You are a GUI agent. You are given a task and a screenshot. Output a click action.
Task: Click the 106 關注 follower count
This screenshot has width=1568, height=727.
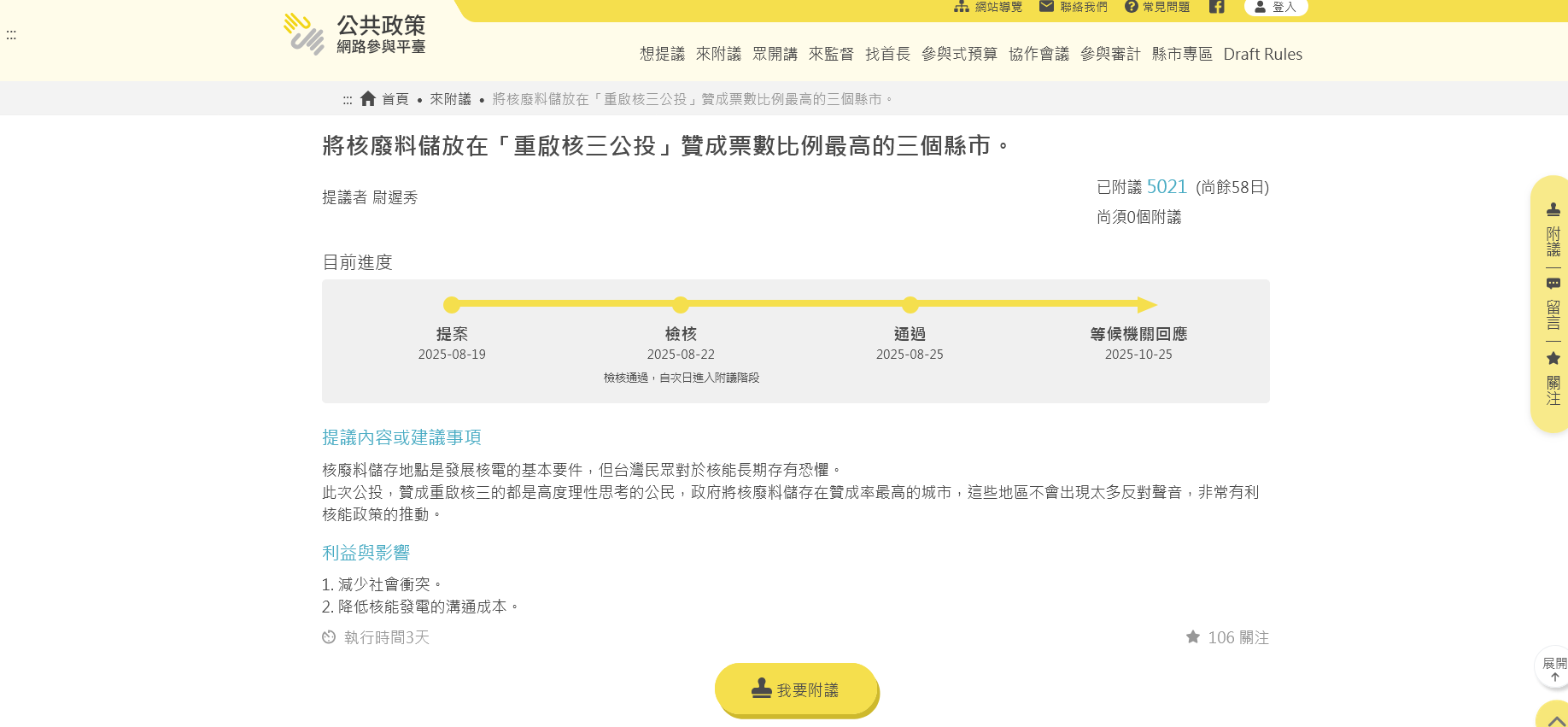[x=1238, y=637]
